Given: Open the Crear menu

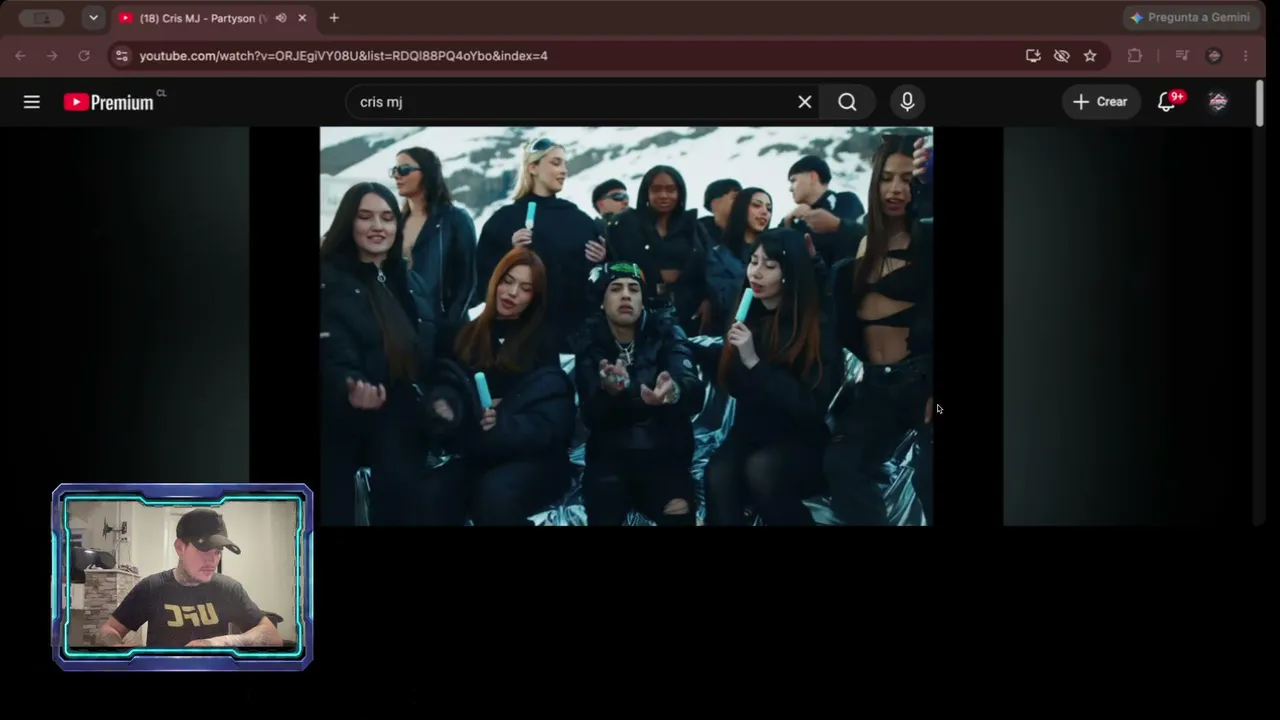Looking at the screenshot, I should coord(1100,101).
